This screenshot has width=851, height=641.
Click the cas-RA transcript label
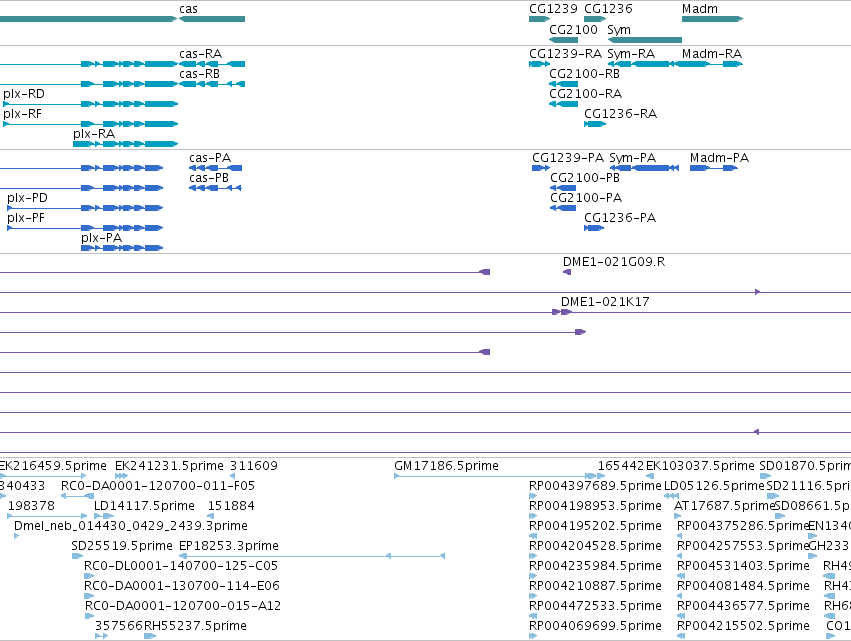tap(200, 54)
